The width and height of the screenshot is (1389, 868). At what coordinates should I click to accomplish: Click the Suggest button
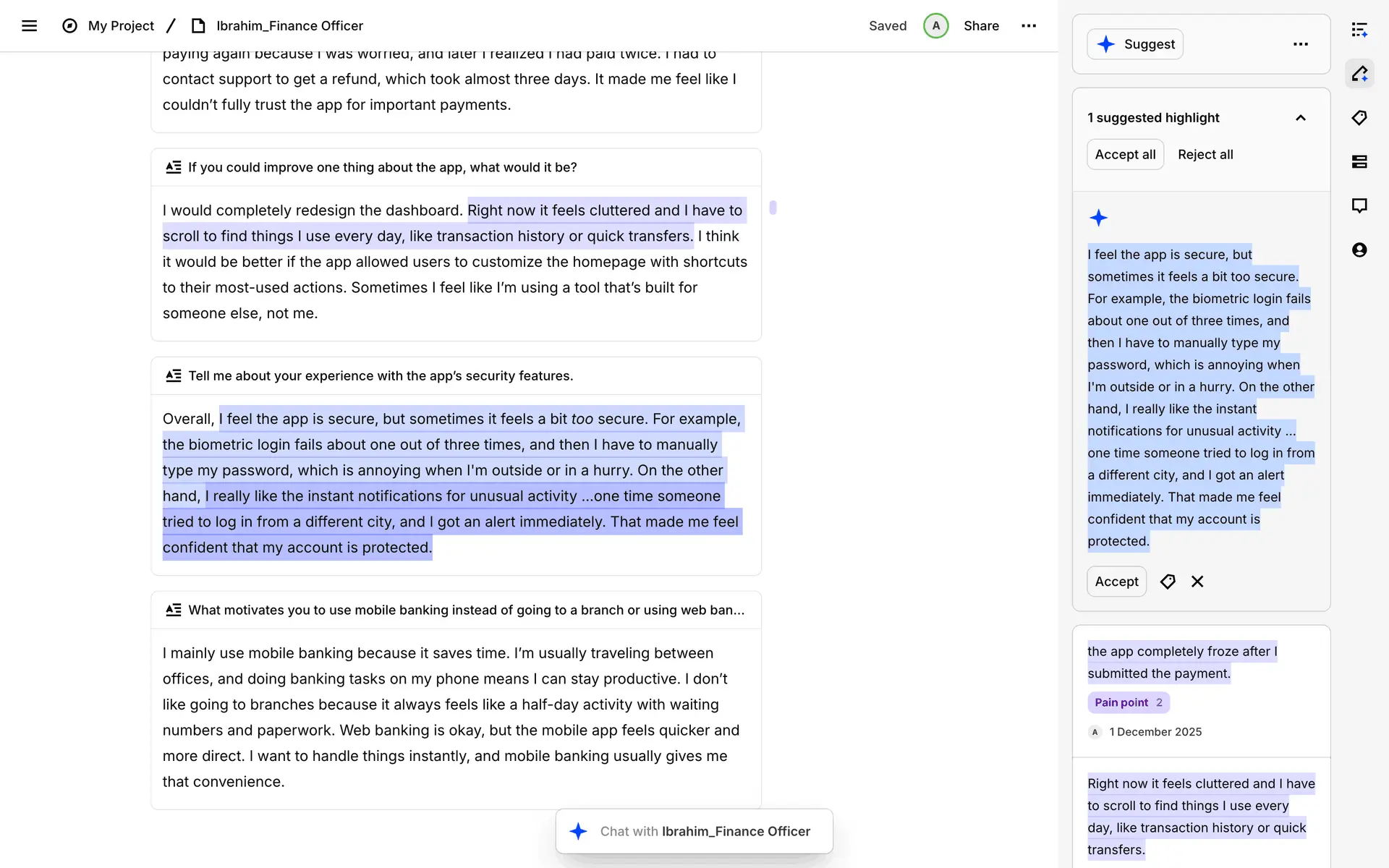pos(1134,44)
